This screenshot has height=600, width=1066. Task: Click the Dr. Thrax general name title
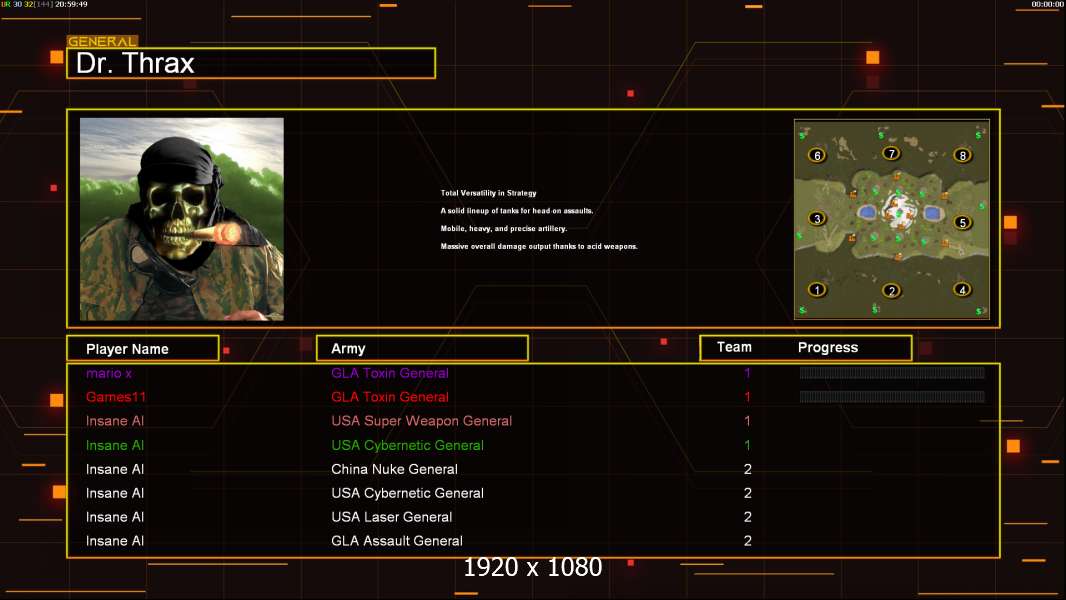[x=135, y=63]
